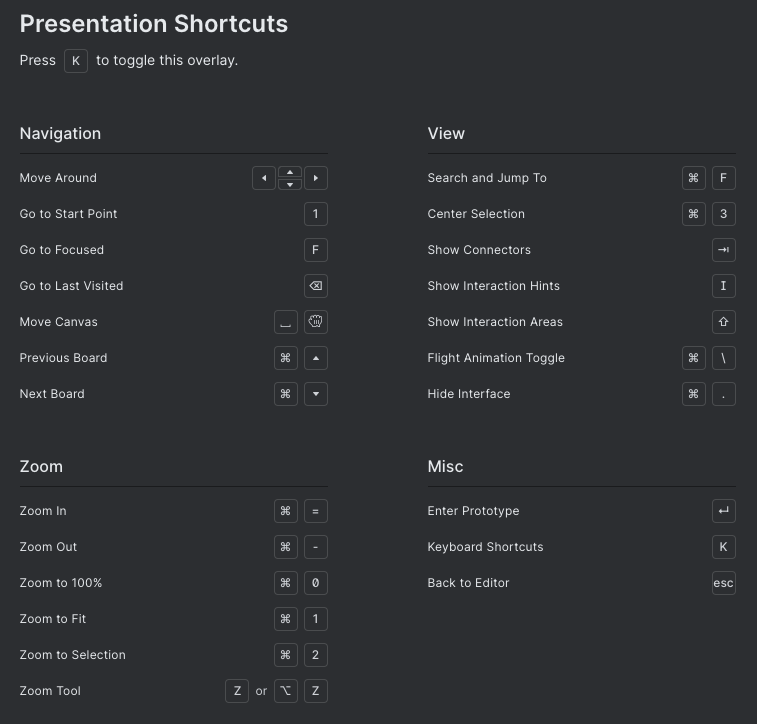Click the Flight Animation Toggle label
The height and width of the screenshot is (724, 757).
496,358
